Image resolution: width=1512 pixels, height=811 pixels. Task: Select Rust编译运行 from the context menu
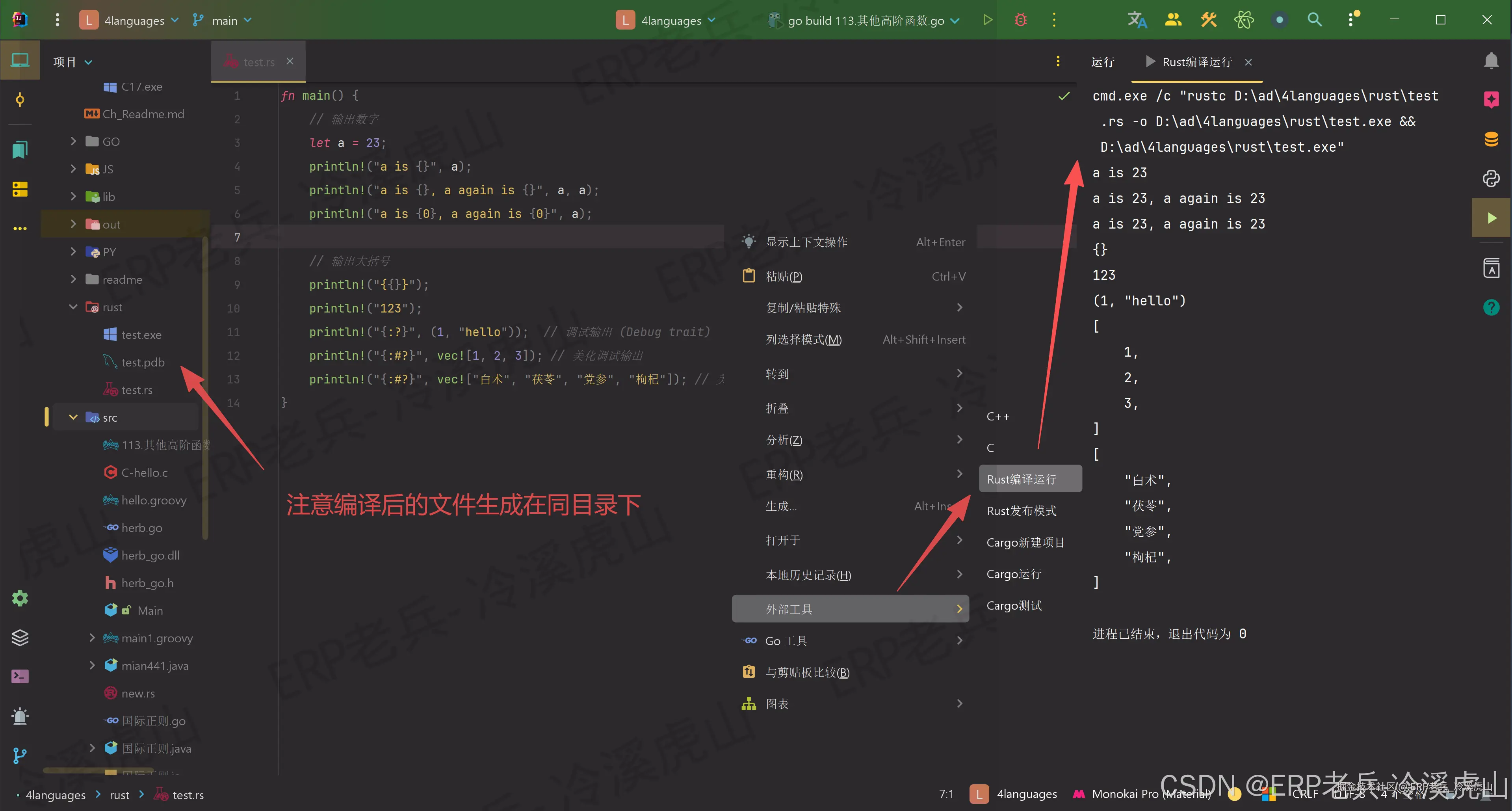click(1029, 479)
